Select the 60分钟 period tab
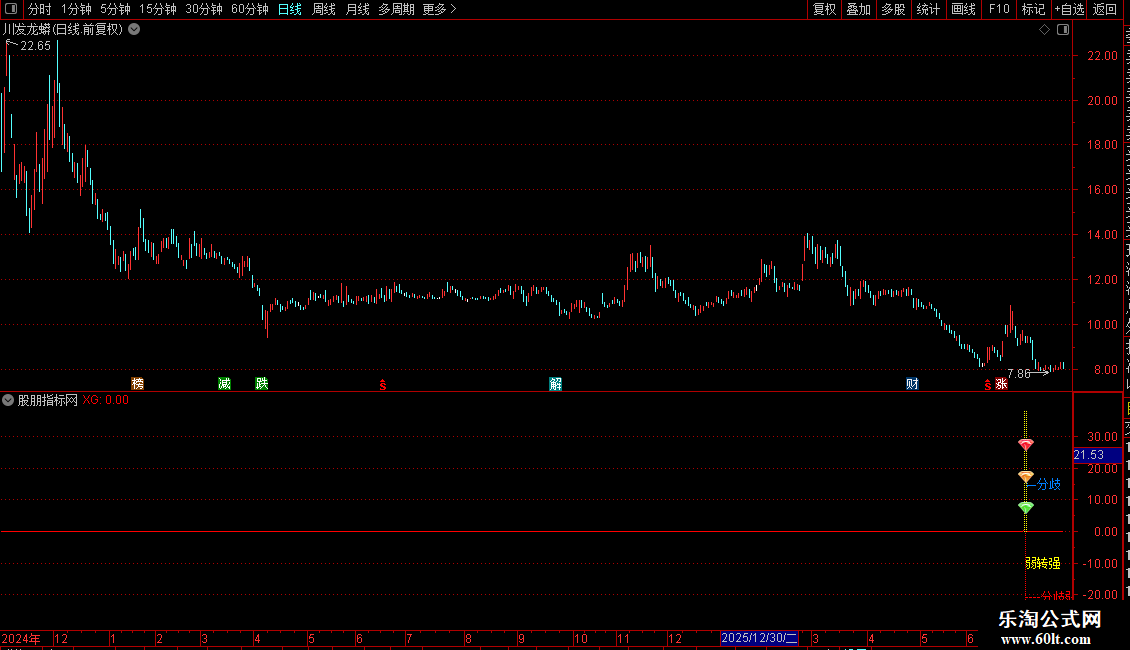1130x650 pixels. [249, 9]
